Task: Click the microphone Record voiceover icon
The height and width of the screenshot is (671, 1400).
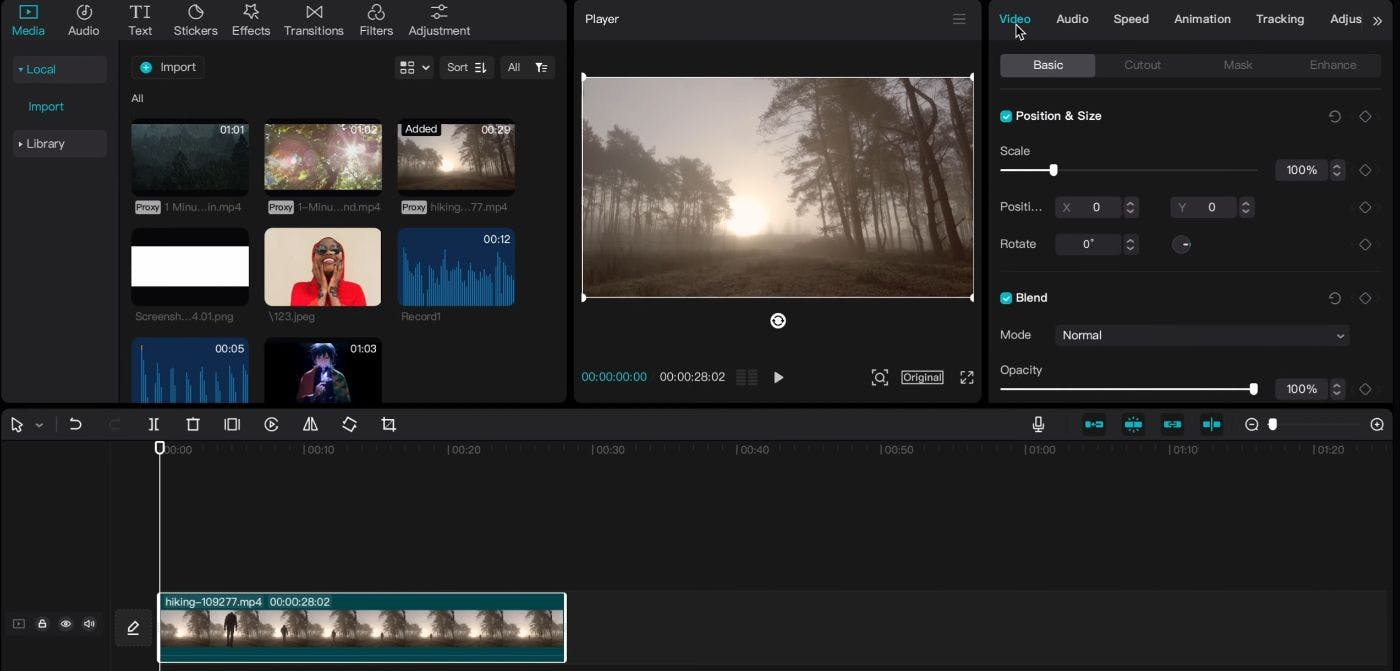Action: (x=1038, y=425)
